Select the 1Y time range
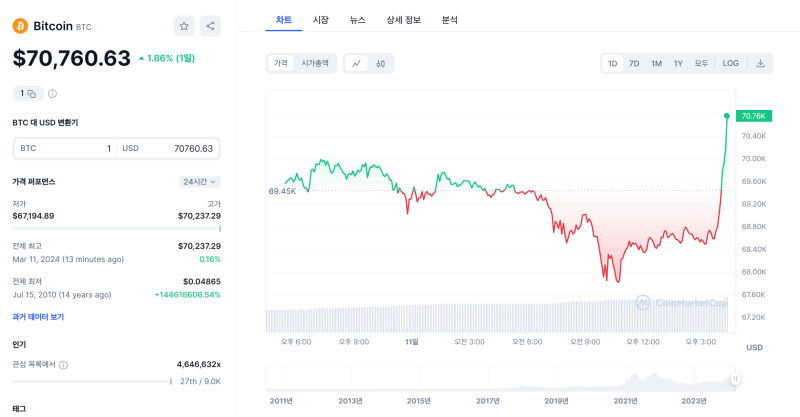Image resolution: width=800 pixels, height=417 pixels. pyautogui.click(x=678, y=63)
